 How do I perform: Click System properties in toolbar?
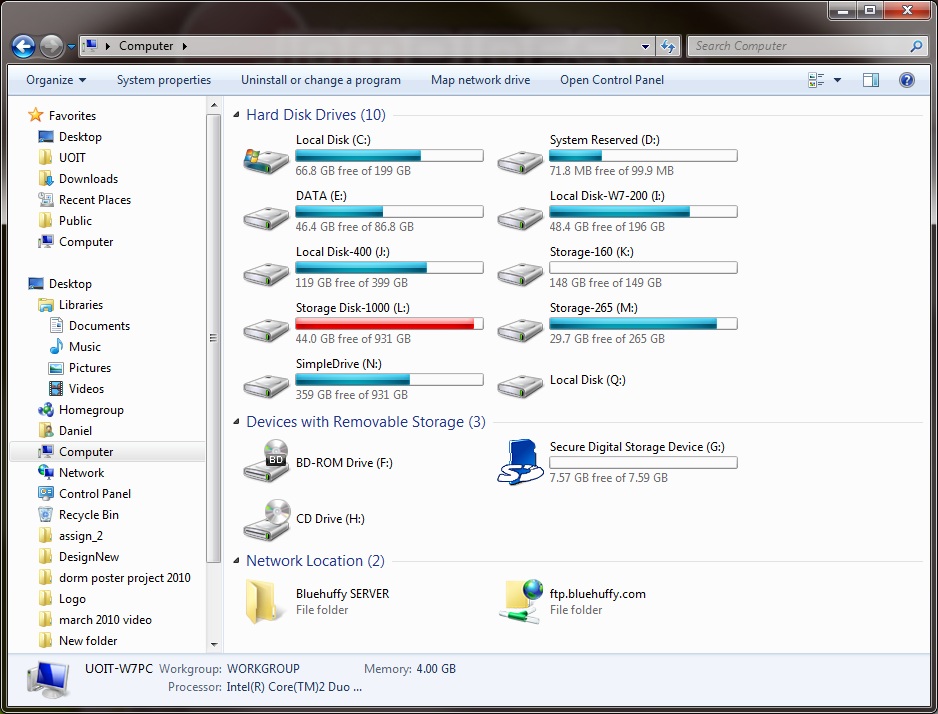[163, 80]
